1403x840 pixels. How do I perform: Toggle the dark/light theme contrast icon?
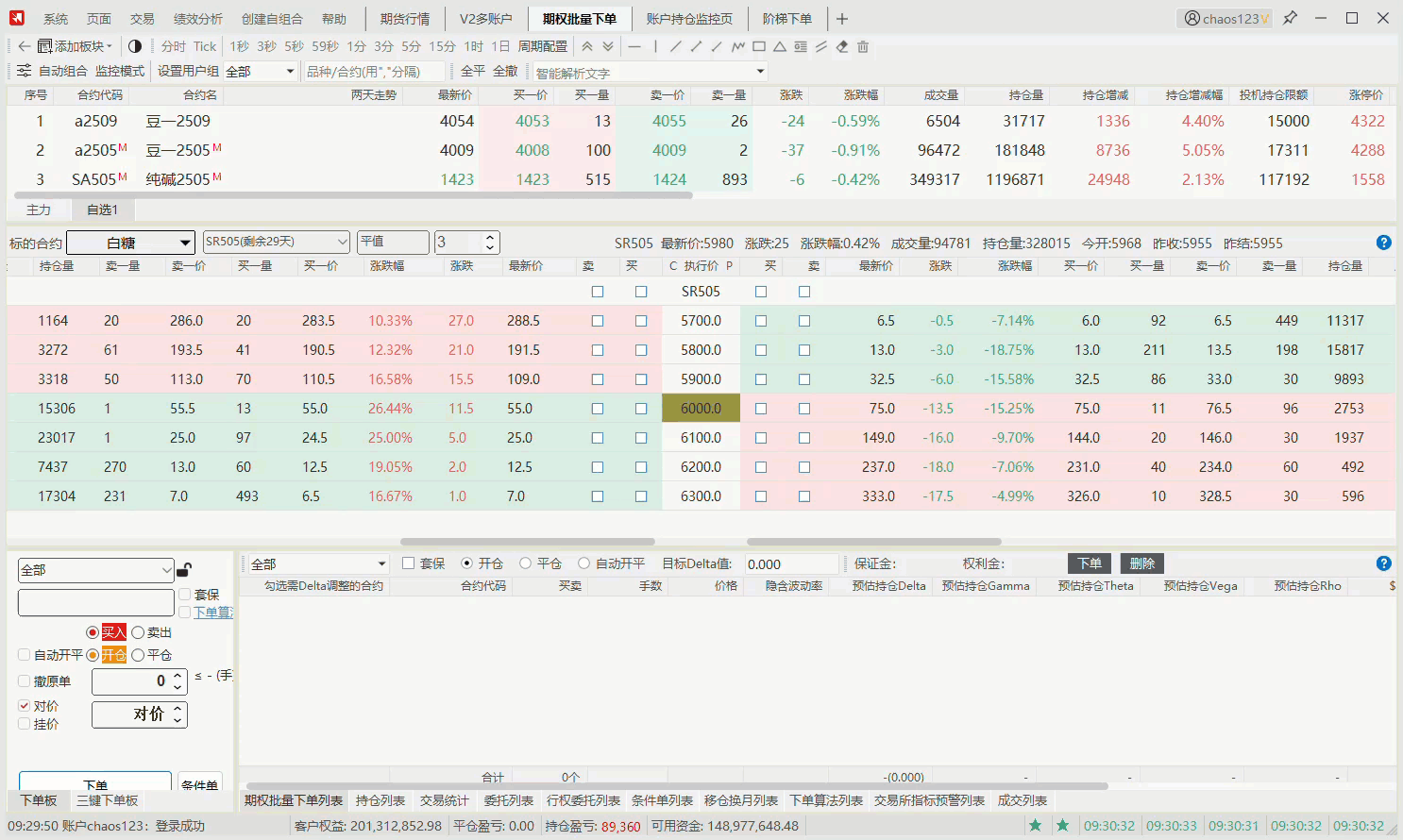point(134,46)
